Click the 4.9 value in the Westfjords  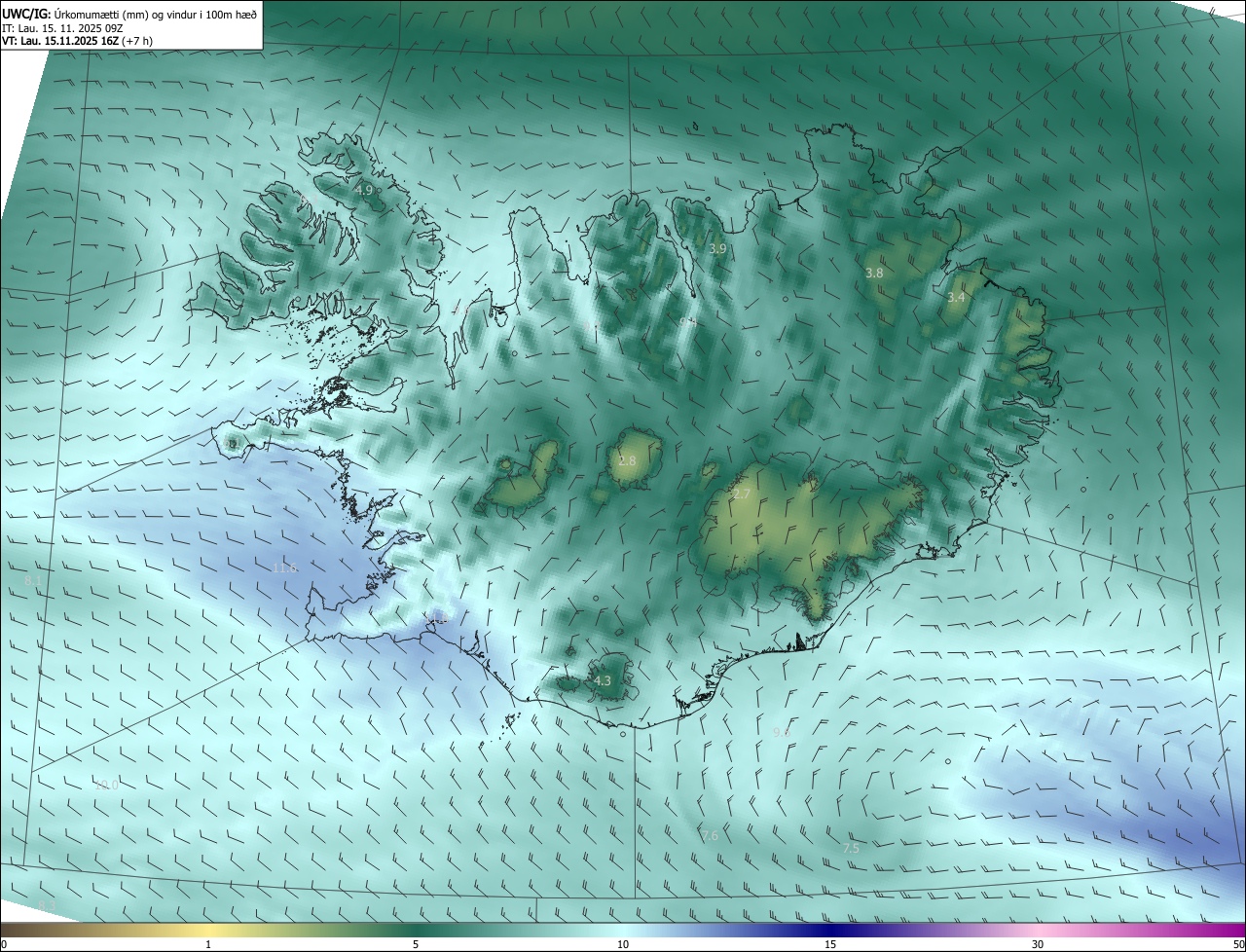pos(364,190)
